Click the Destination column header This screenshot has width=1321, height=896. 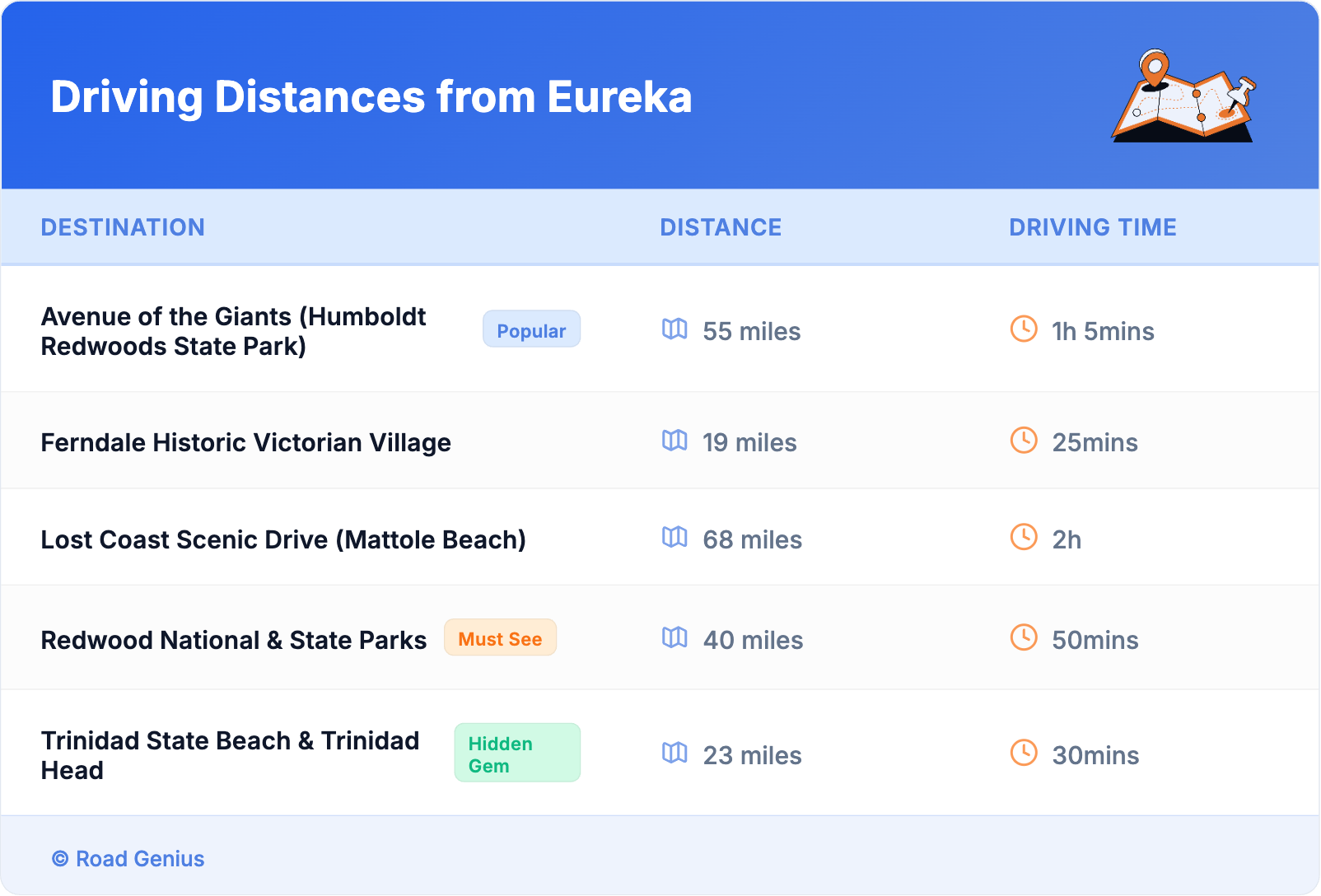[123, 227]
